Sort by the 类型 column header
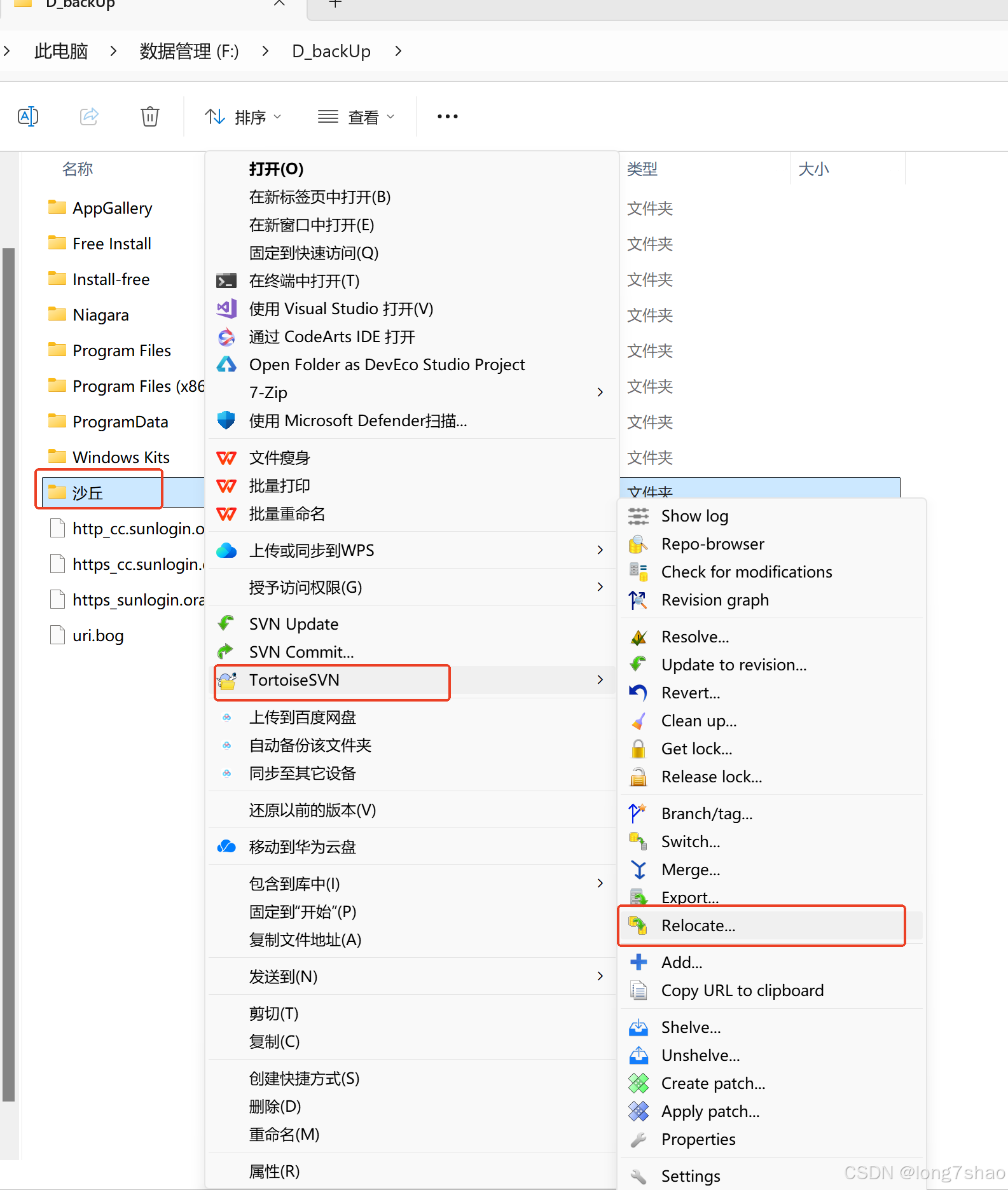 click(x=642, y=169)
